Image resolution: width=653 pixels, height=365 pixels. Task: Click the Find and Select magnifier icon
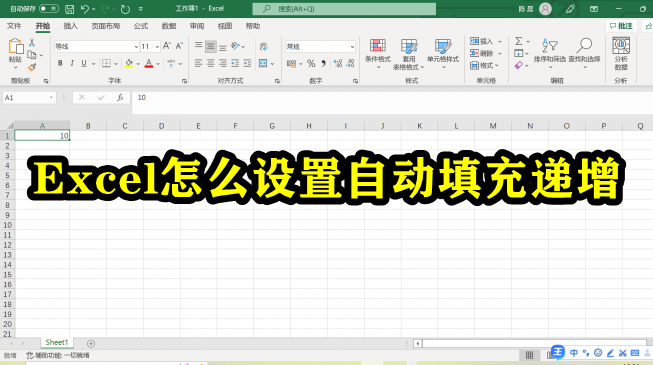click(585, 45)
